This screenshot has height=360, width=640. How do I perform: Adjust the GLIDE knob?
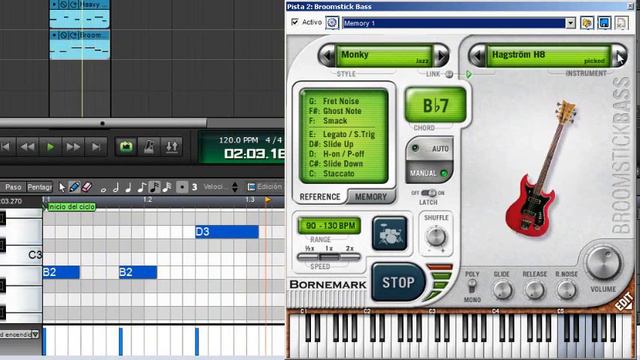[x=502, y=290]
